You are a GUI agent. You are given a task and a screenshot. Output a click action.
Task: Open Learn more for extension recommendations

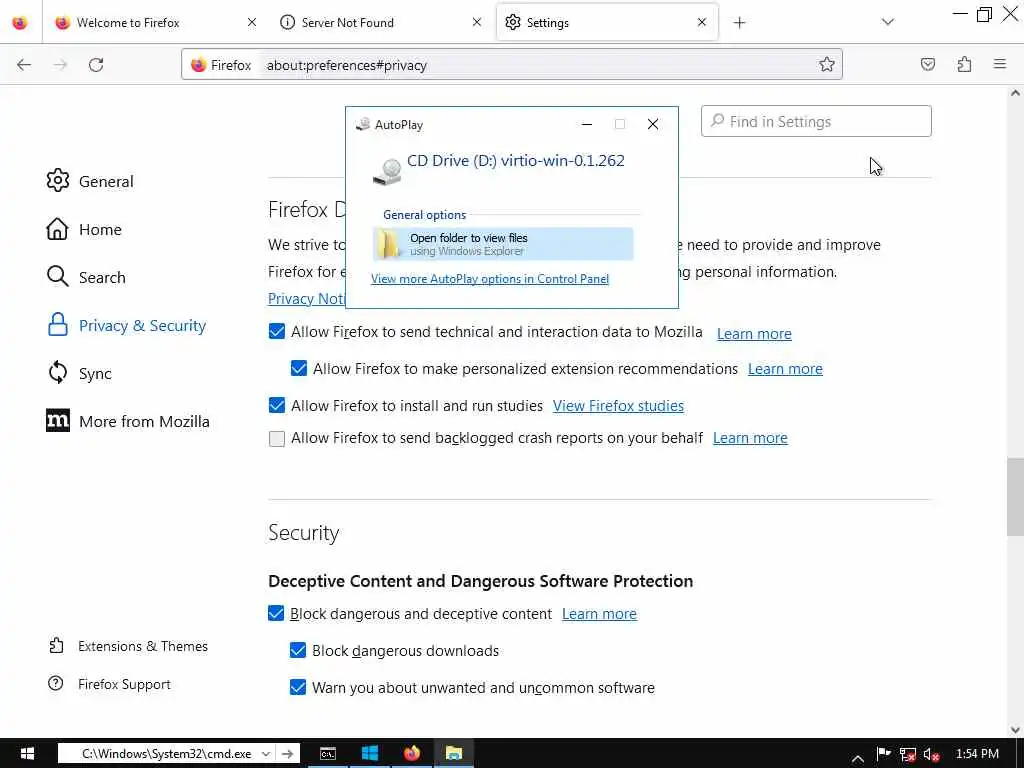click(785, 369)
